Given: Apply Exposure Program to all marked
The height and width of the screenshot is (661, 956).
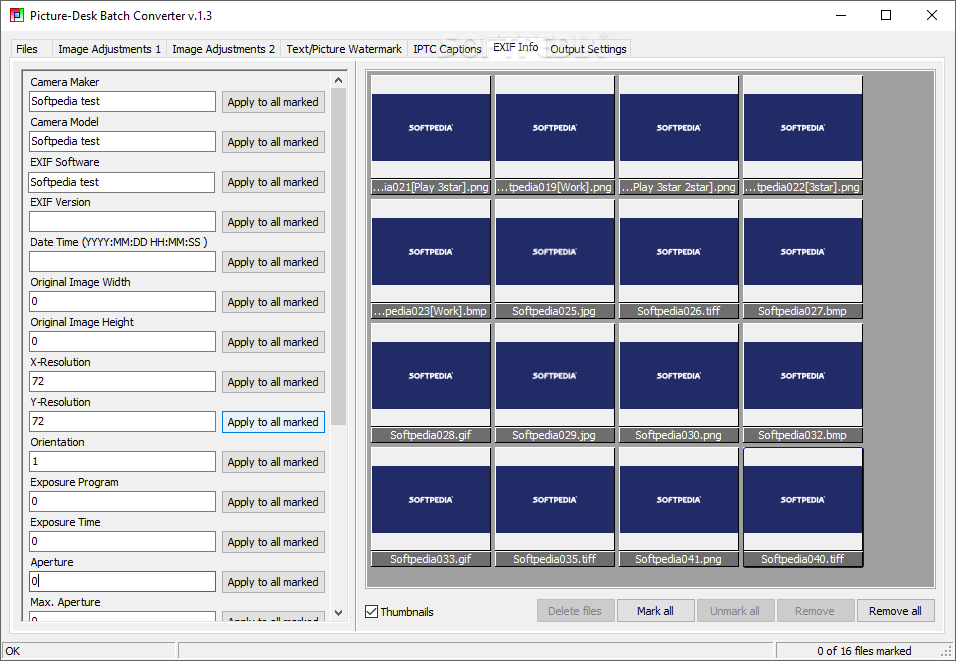Looking at the screenshot, I should [273, 502].
